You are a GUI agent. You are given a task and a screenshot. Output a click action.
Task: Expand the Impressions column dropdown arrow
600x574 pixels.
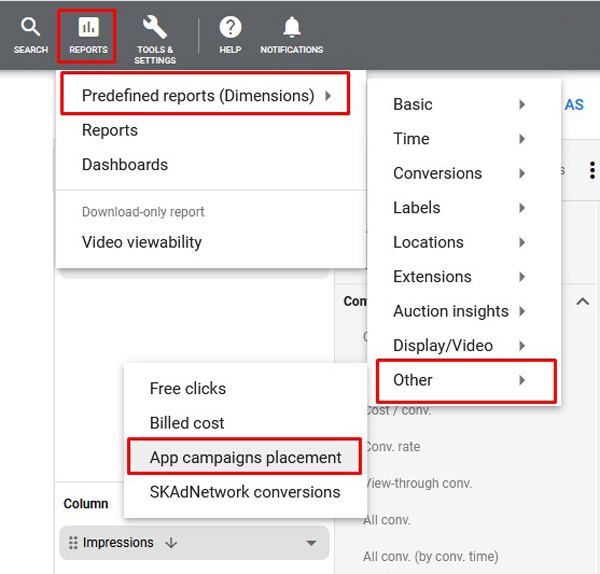pyautogui.click(x=310, y=543)
